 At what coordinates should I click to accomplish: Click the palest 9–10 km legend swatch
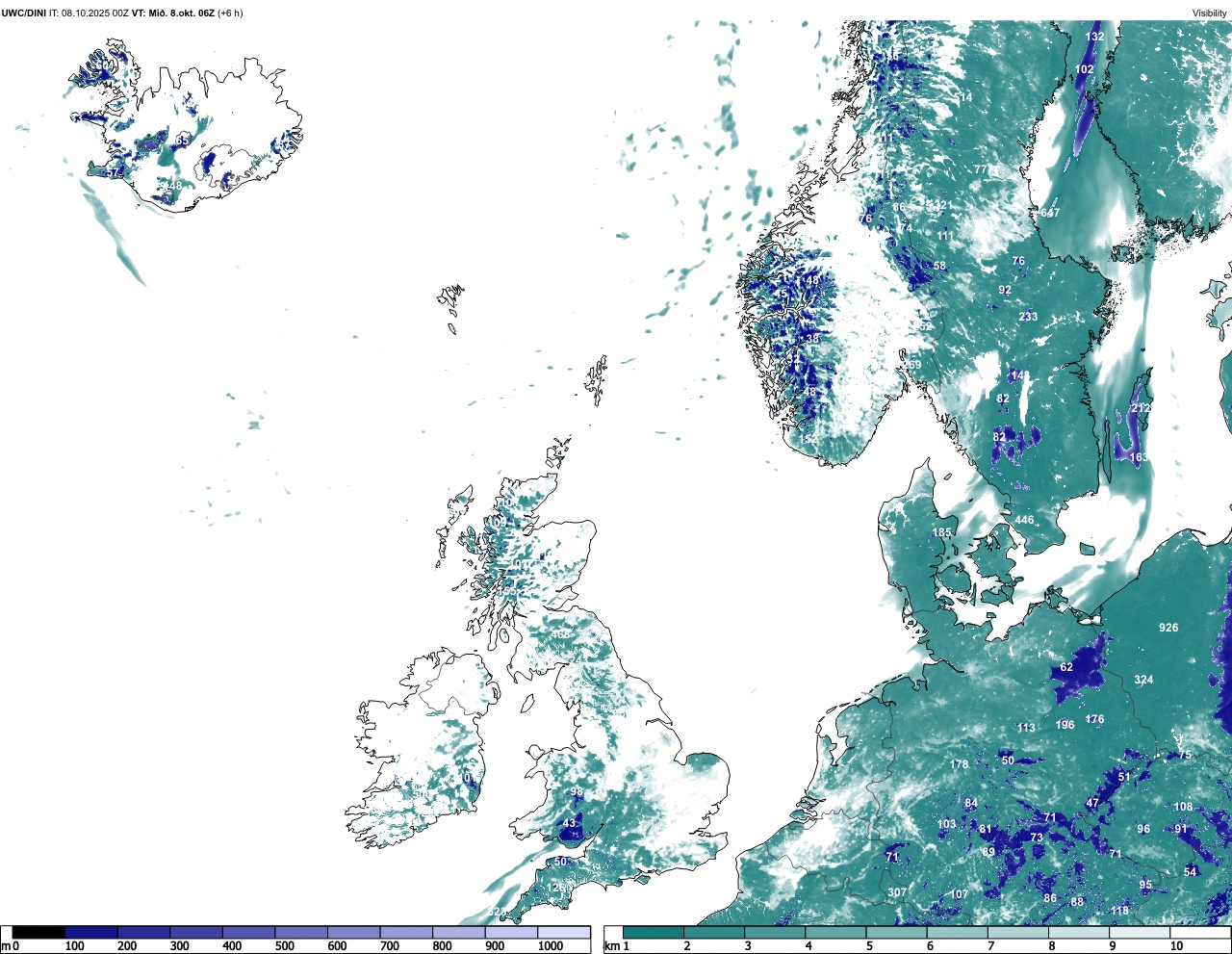coord(1141,932)
